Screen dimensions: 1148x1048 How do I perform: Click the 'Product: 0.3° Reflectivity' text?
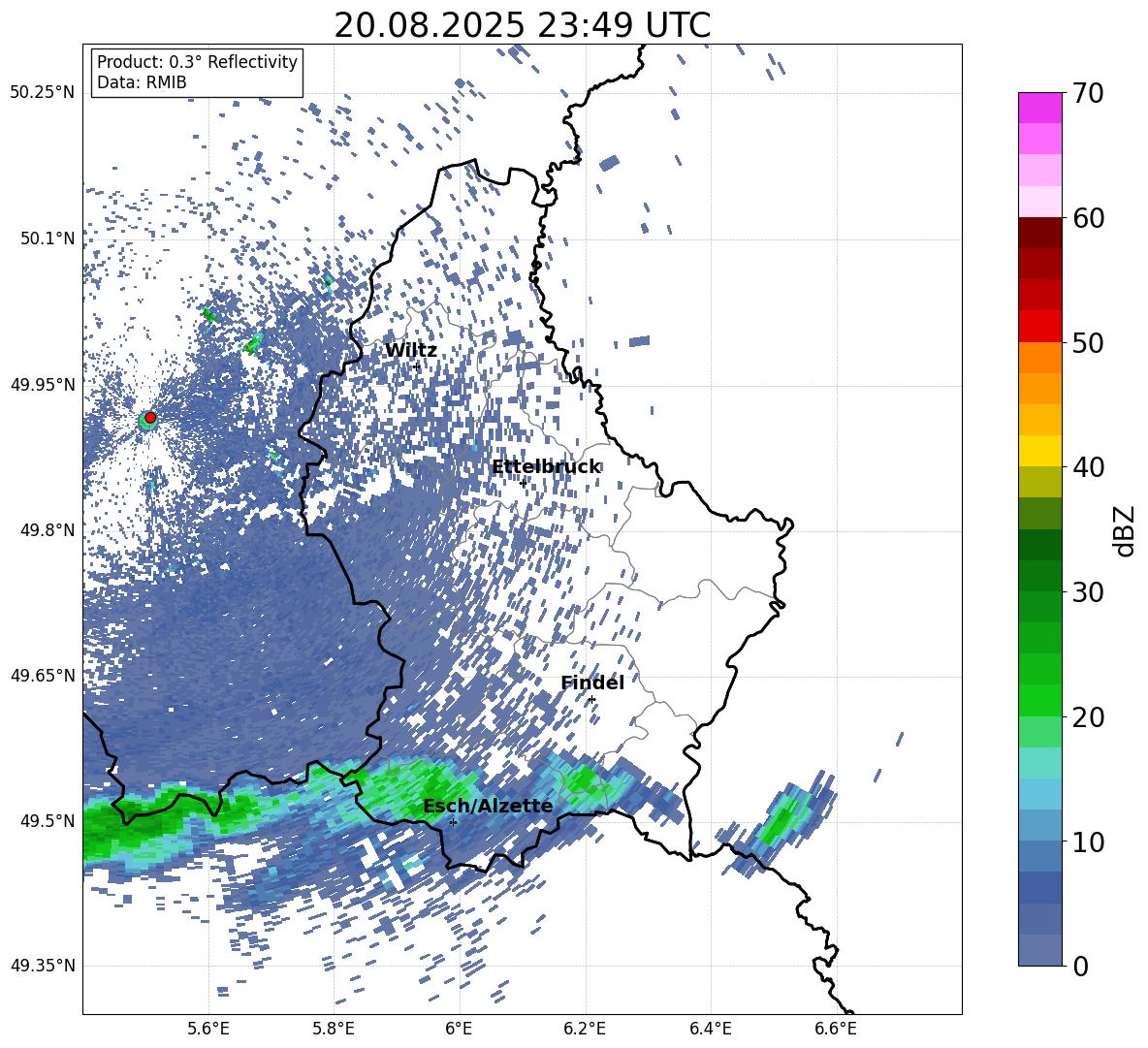click(197, 61)
